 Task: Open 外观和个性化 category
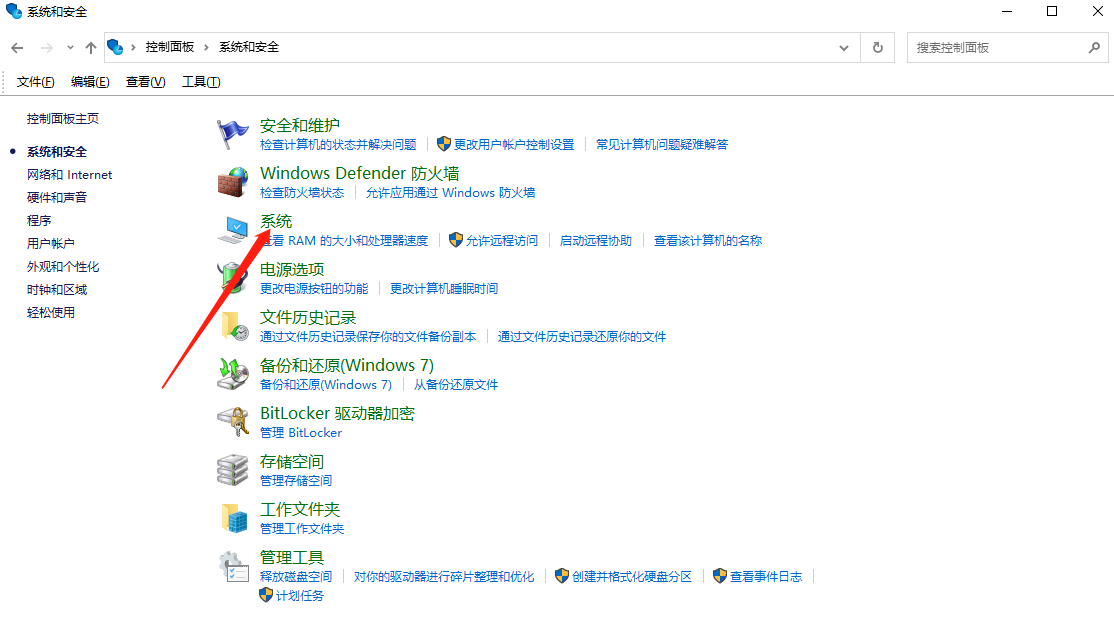point(63,267)
